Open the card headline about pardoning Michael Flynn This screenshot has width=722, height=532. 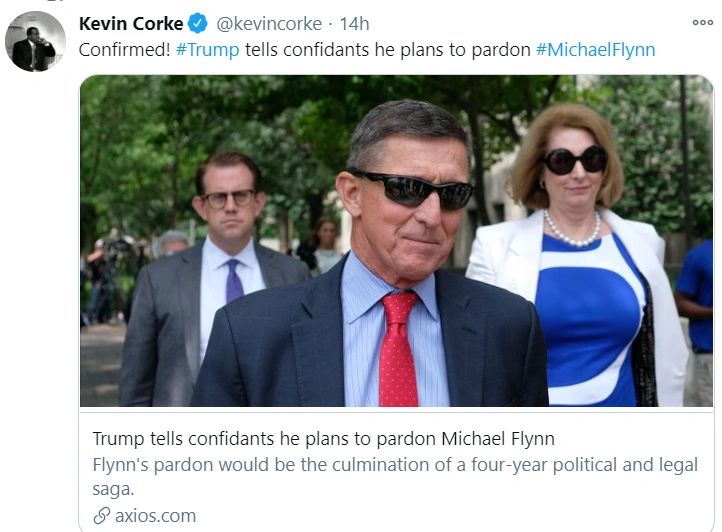pyautogui.click(x=323, y=439)
